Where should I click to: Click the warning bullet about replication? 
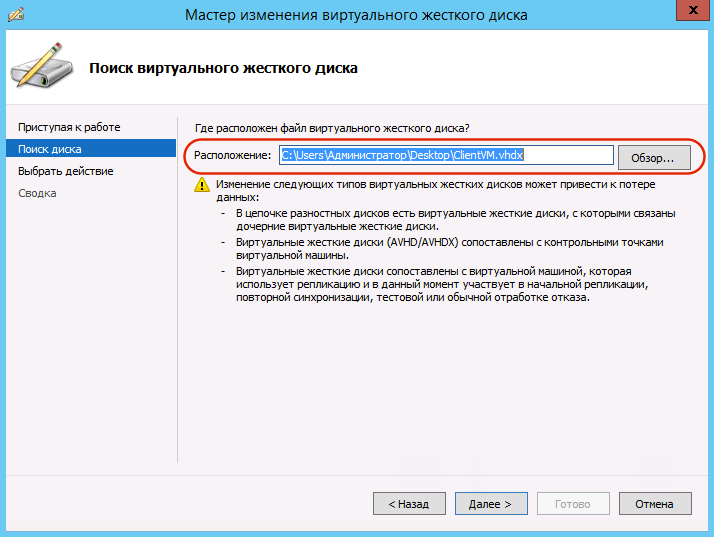450,285
